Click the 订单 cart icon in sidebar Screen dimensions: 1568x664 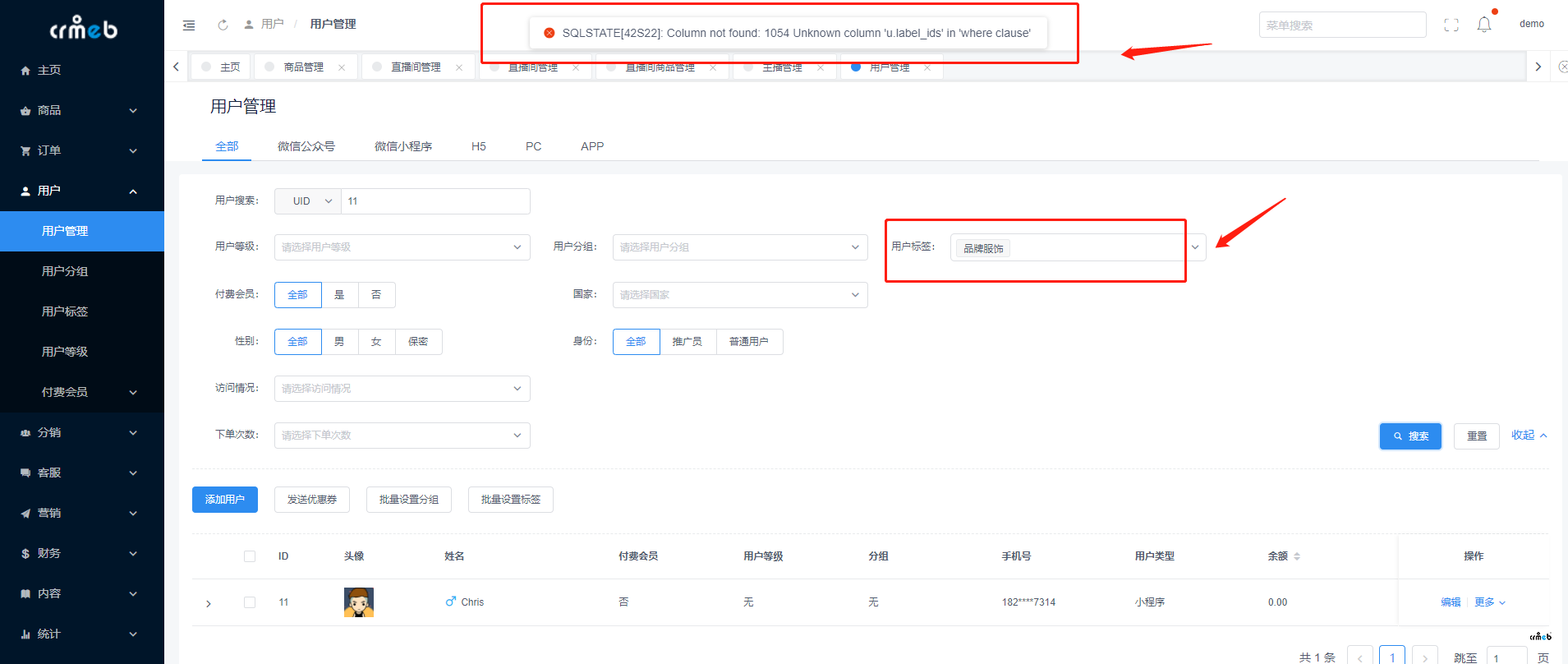point(25,151)
